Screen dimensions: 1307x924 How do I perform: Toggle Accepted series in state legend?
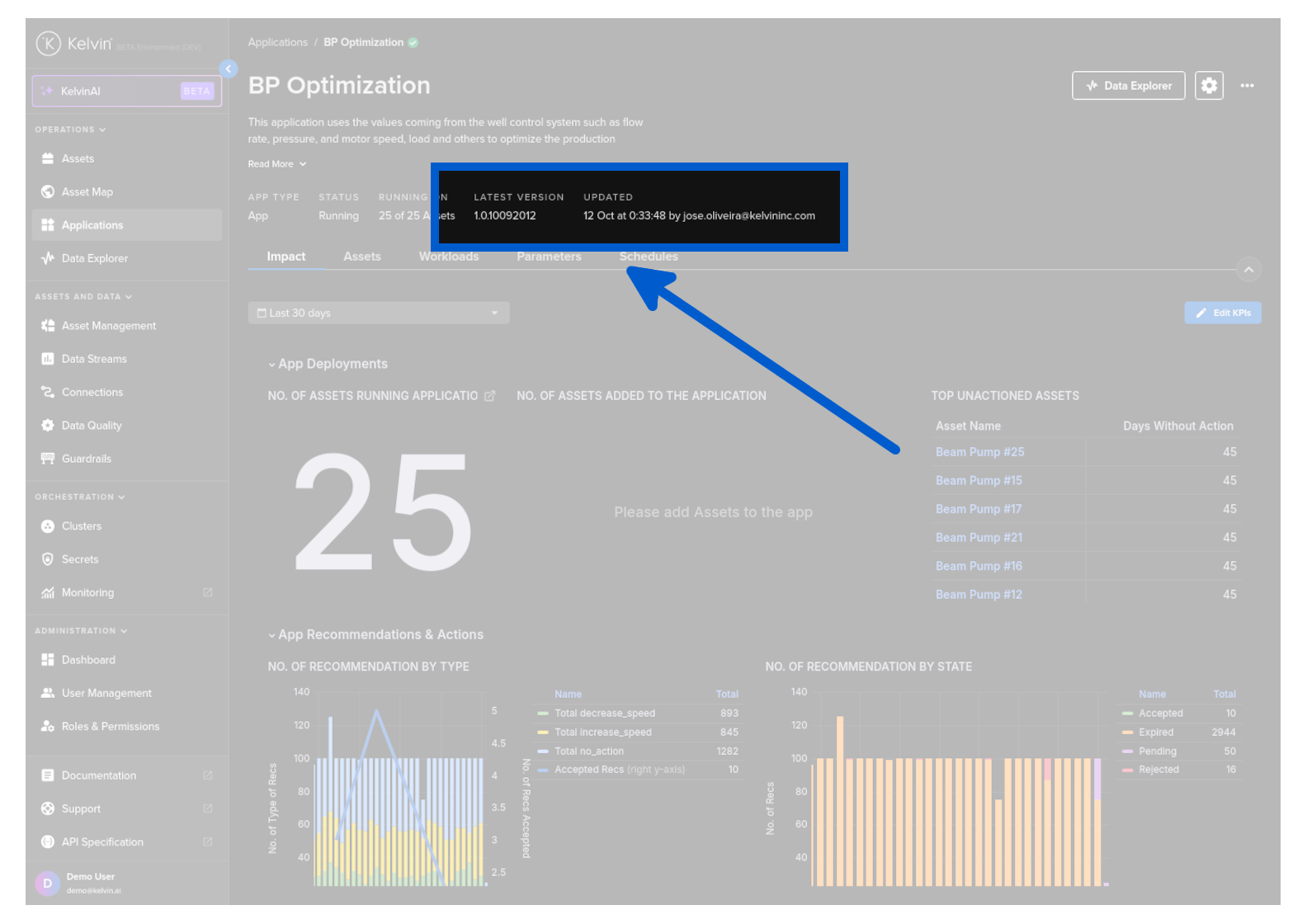point(1160,714)
